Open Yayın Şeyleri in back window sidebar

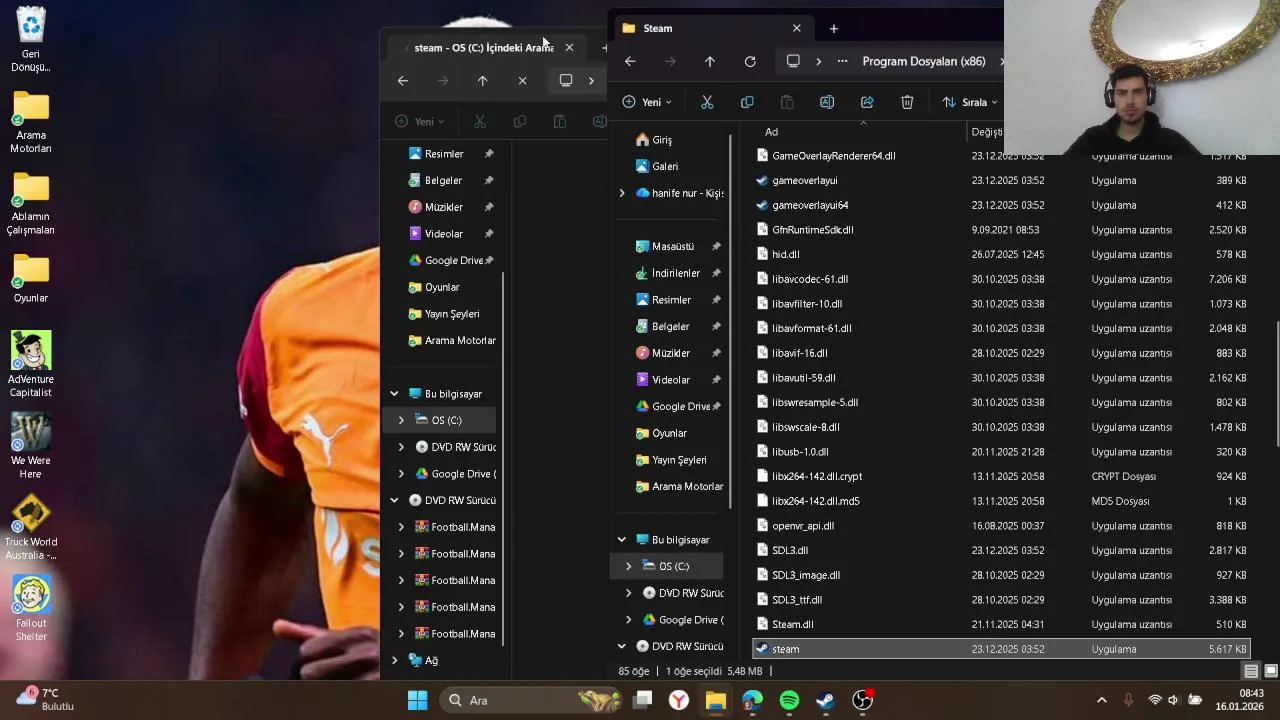pyautogui.click(x=452, y=314)
